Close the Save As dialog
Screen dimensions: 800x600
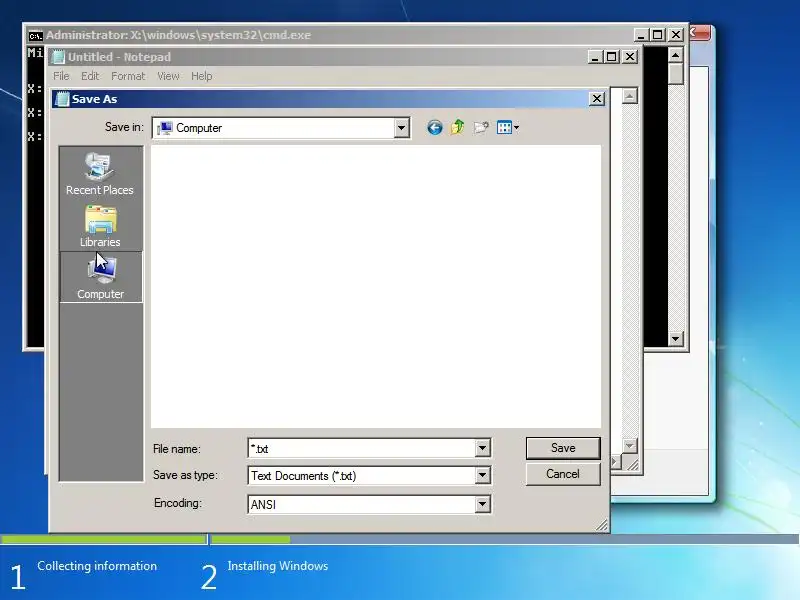click(597, 98)
